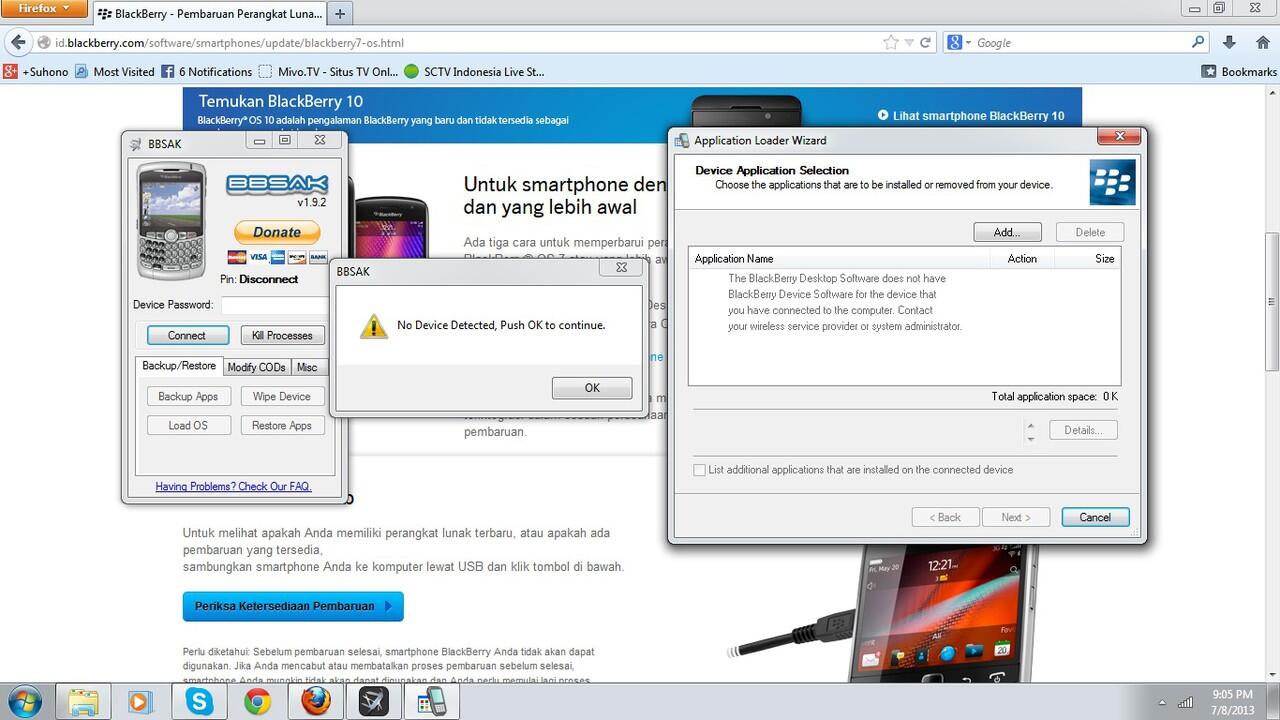Click Next in Application Loader Wizard
Image resolution: width=1280 pixels, height=720 pixels.
1016,517
